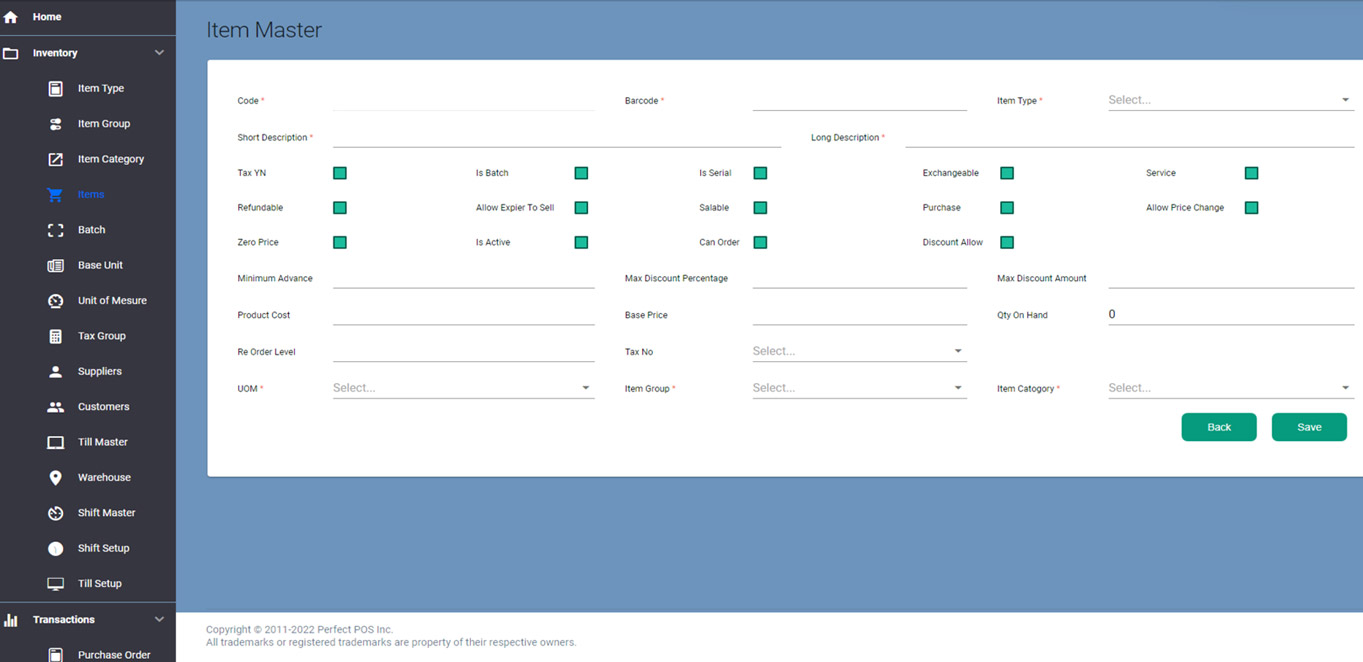
Task: Open Item Group menu entry
Action: click(x=104, y=124)
